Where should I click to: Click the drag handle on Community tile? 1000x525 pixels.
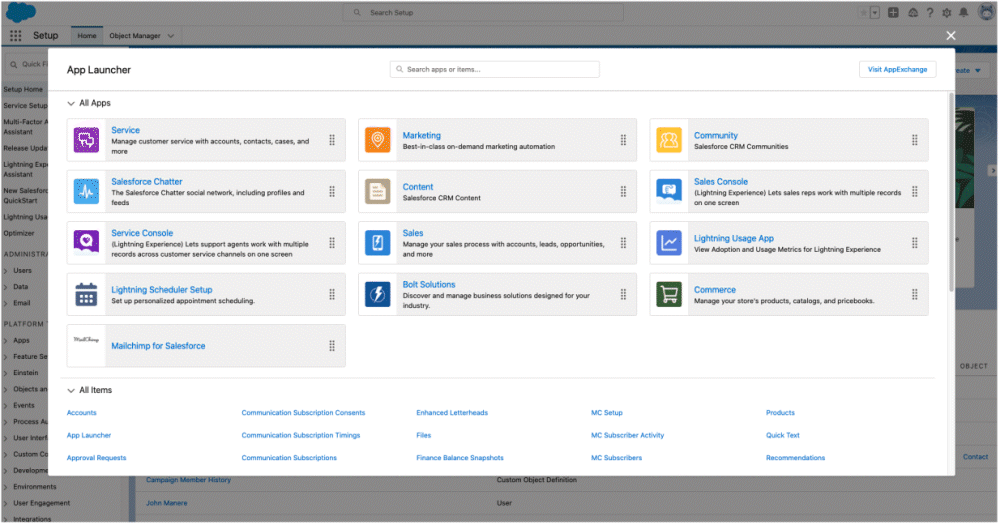915,140
